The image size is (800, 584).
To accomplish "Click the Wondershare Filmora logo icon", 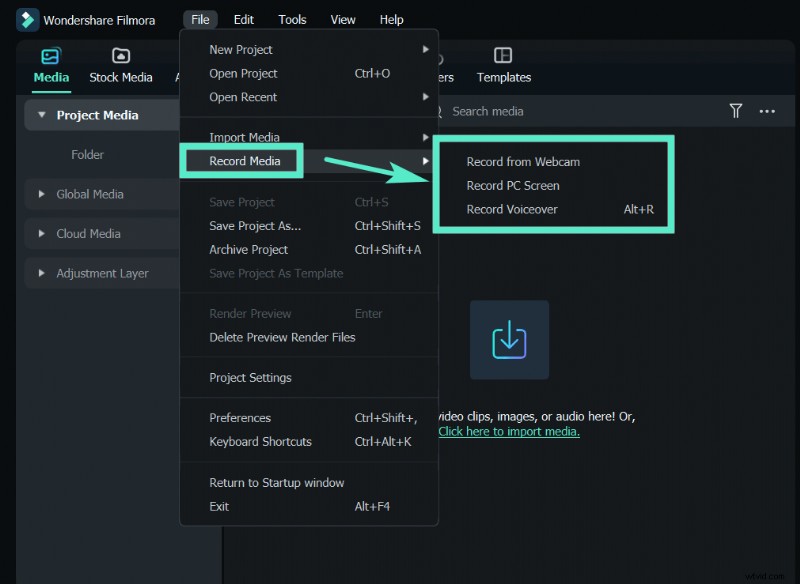I will [x=27, y=19].
